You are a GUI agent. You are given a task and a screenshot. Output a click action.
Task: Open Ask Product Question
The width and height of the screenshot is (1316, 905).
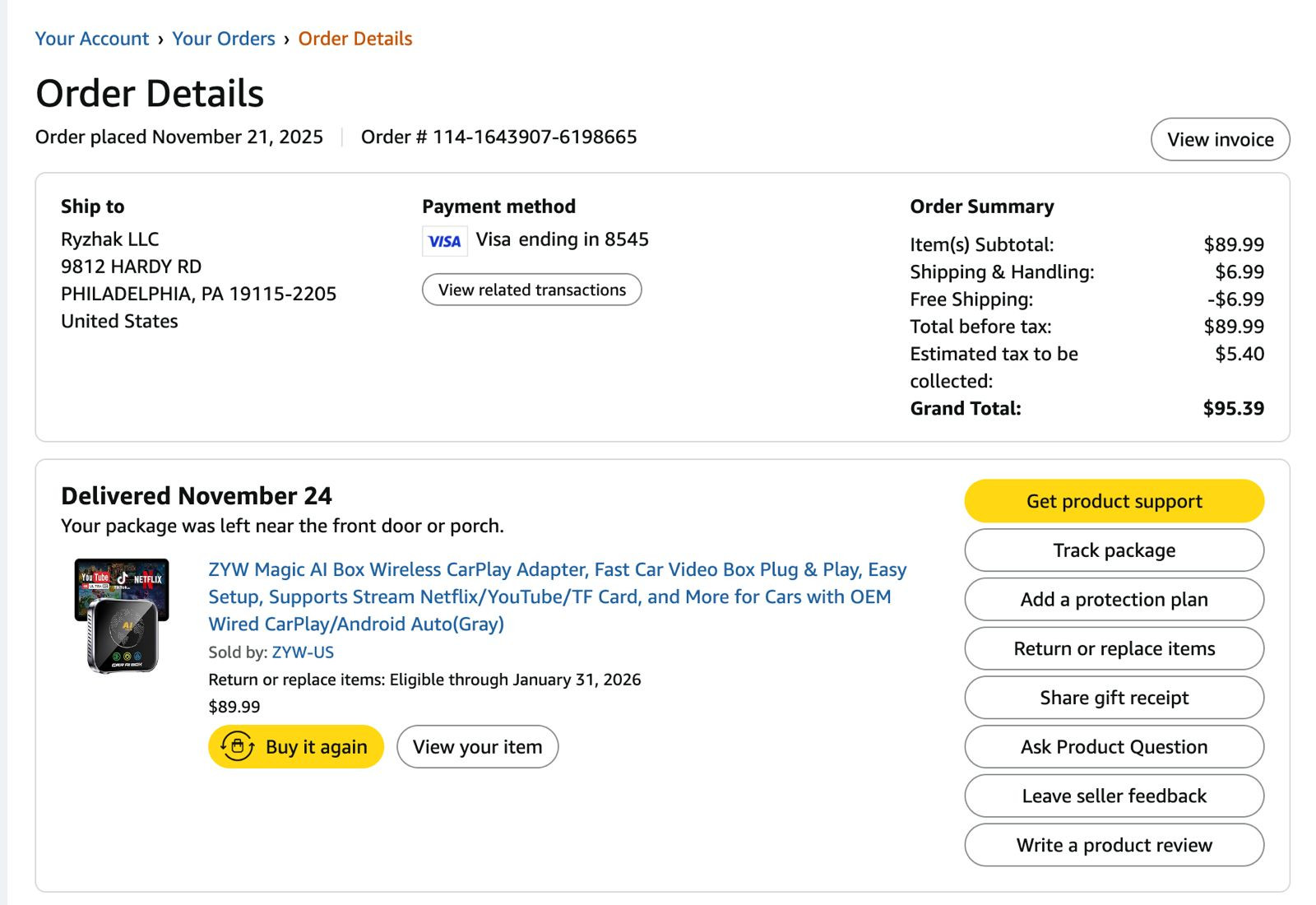(1114, 747)
